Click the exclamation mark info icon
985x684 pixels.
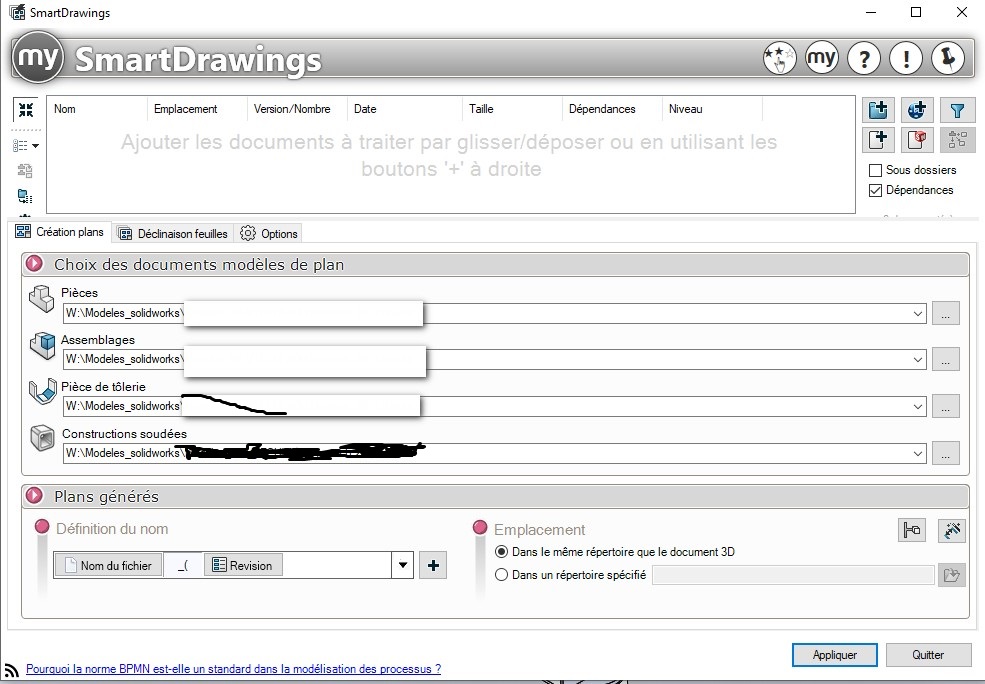click(906, 58)
